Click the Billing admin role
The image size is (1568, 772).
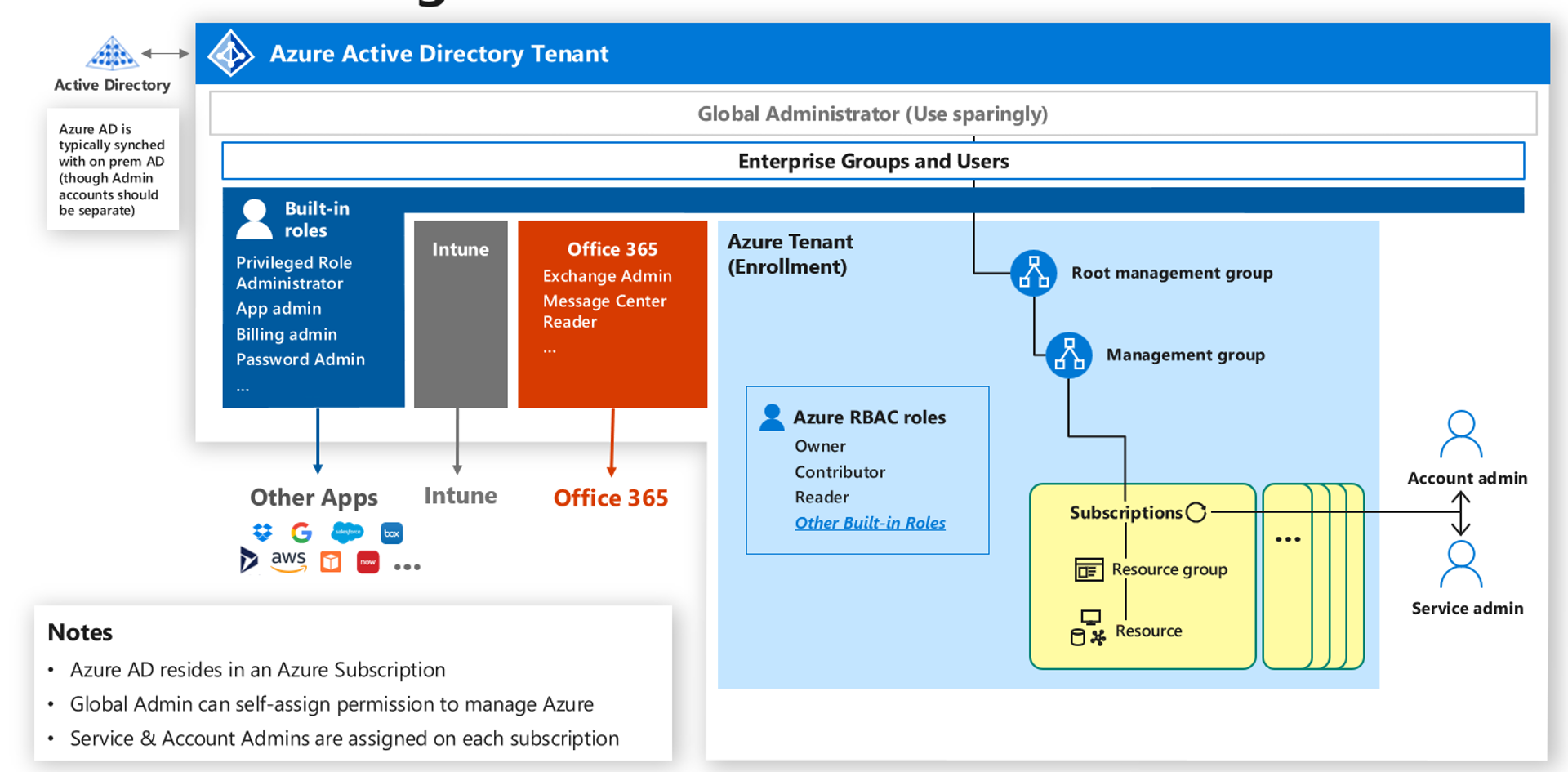click(x=287, y=334)
